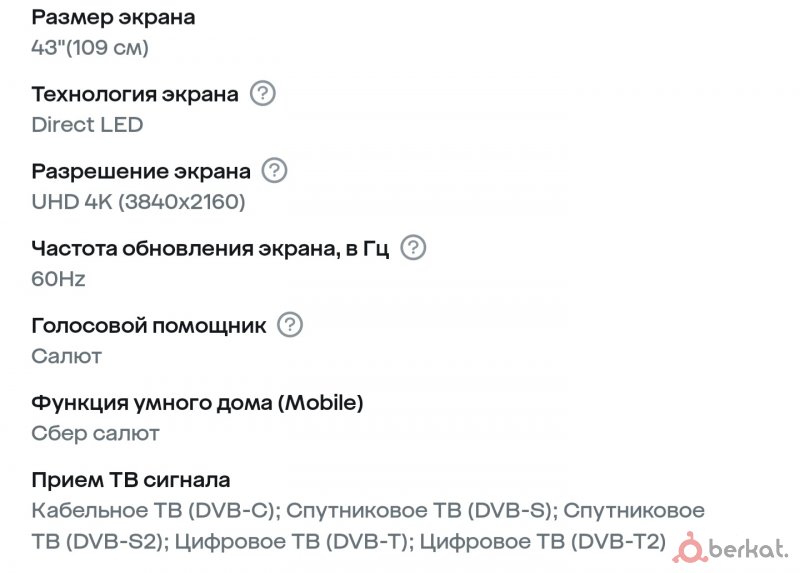
Task: Click question mark next to Разрешение экрана
Action: click(x=274, y=170)
